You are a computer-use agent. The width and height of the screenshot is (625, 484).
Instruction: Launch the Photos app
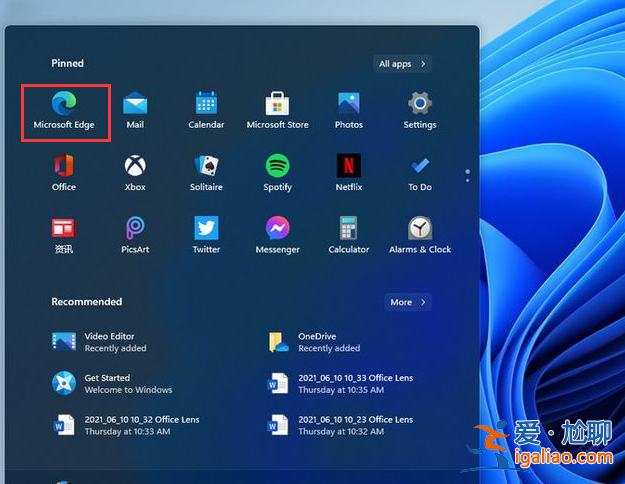[349, 111]
